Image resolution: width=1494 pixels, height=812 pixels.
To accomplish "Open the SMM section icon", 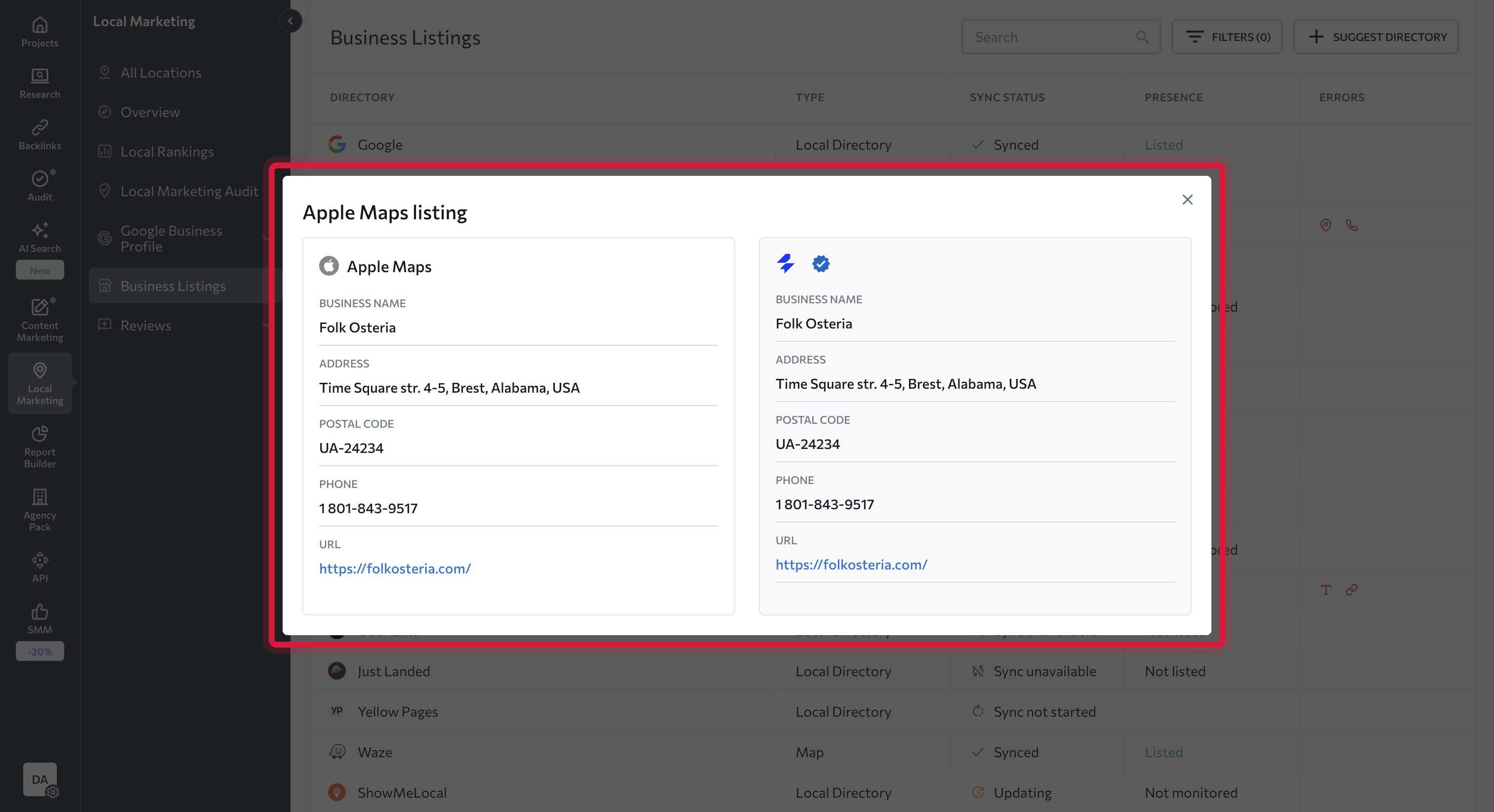I will [x=40, y=619].
